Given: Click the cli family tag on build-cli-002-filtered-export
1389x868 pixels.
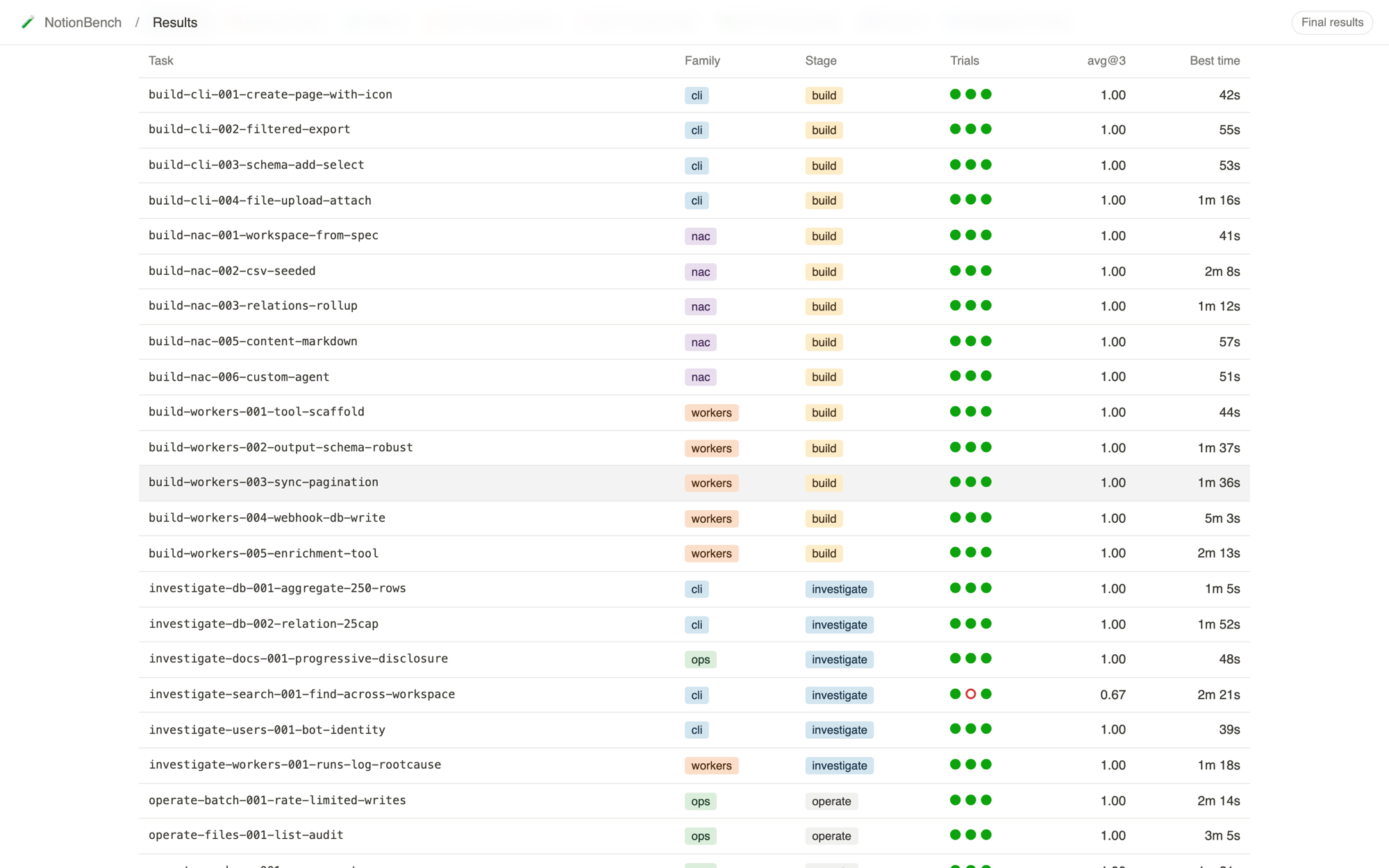Looking at the screenshot, I should click(x=697, y=130).
